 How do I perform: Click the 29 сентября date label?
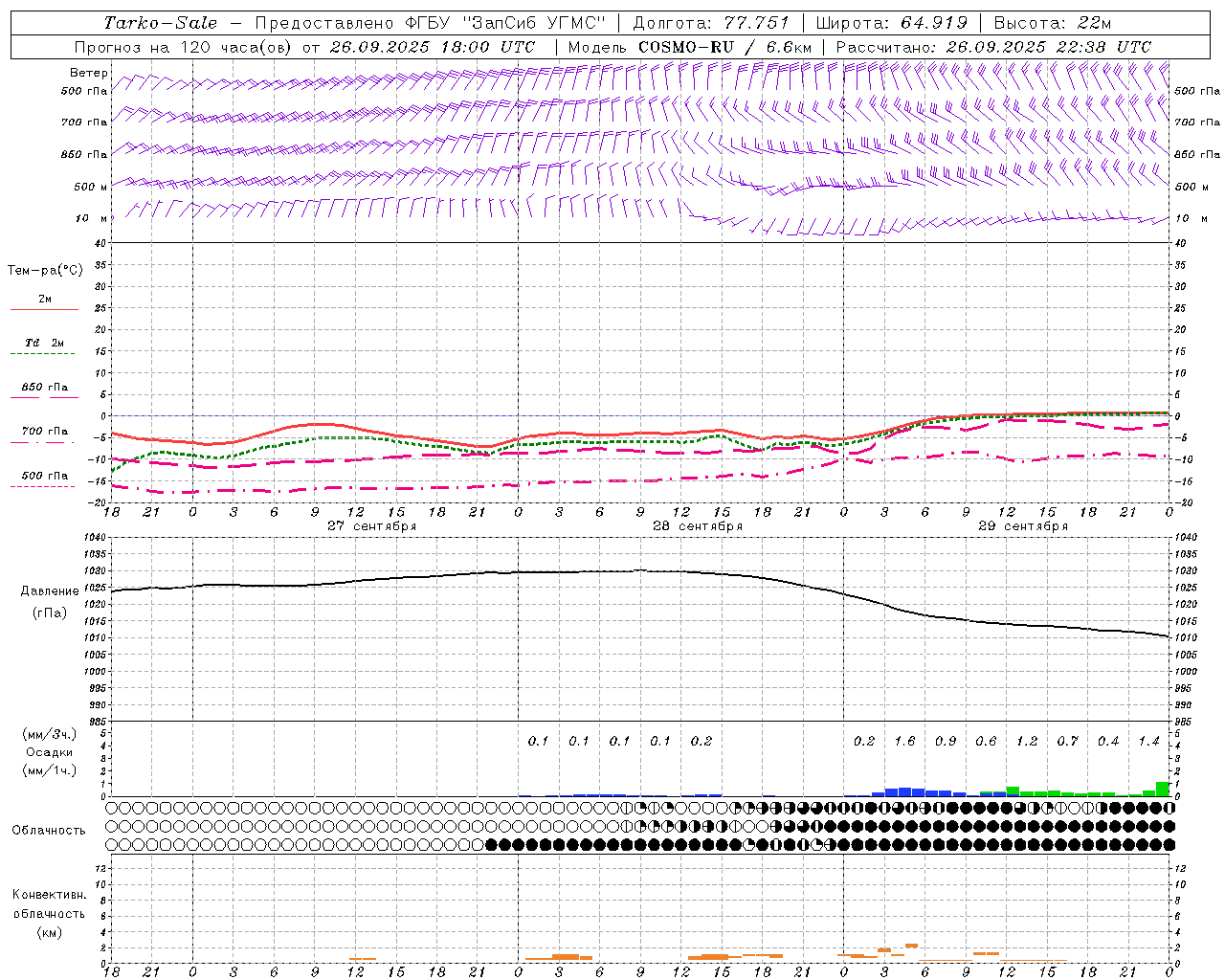tap(1022, 526)
